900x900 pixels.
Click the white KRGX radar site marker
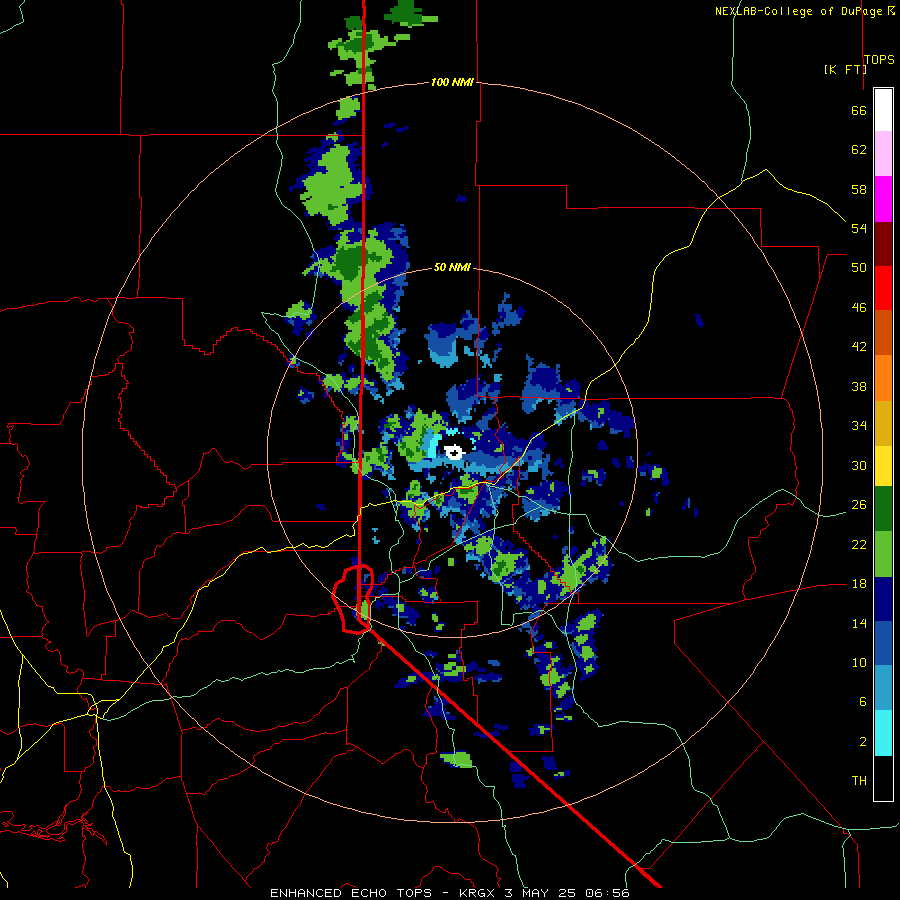coord(454,452)
